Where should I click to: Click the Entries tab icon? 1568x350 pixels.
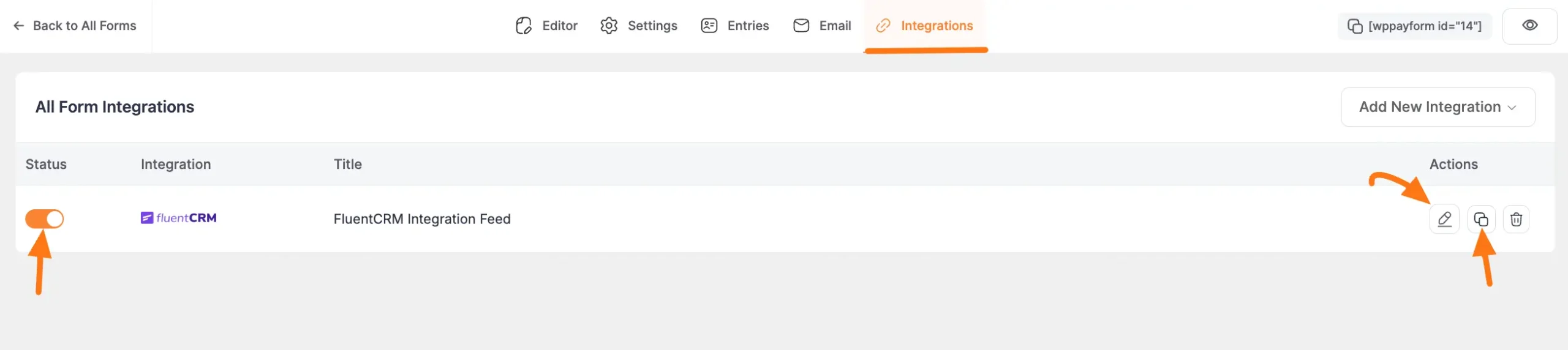tap(709, 26)
